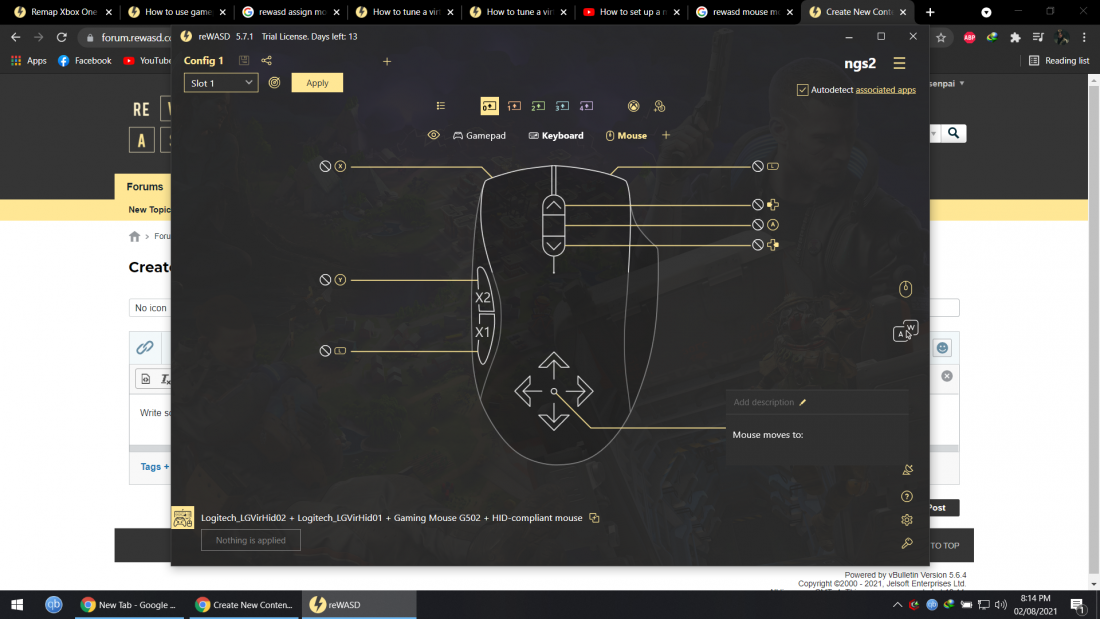Click the Y button mapping for the X2 side button
The image size is (1100, 619).
(x=340, y=280)
